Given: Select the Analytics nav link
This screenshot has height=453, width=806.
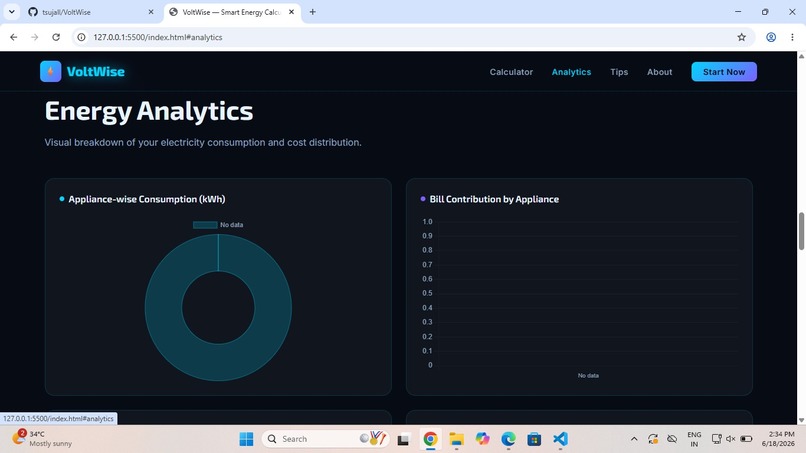Looking at the screenshot, I should pyautogui.click(x=571, y=72).
